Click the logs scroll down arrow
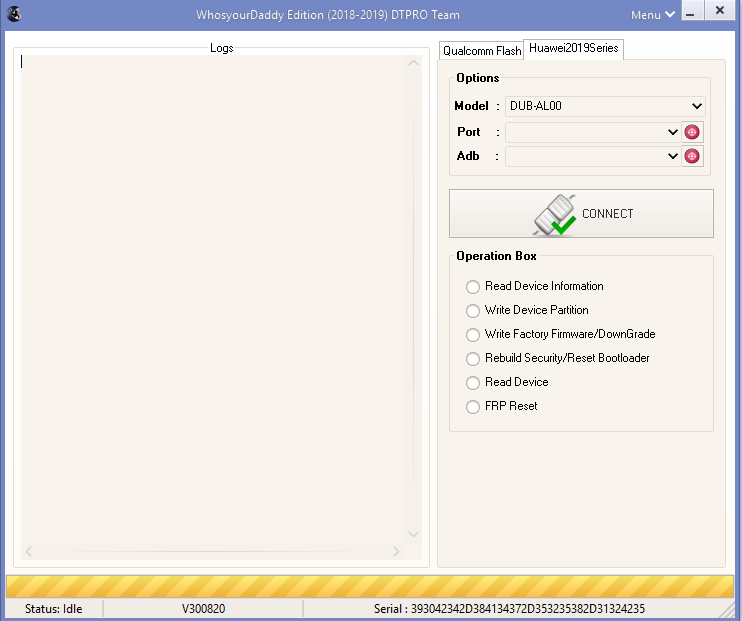The width and height of the screenshot is (742, 621). (414, 534)
